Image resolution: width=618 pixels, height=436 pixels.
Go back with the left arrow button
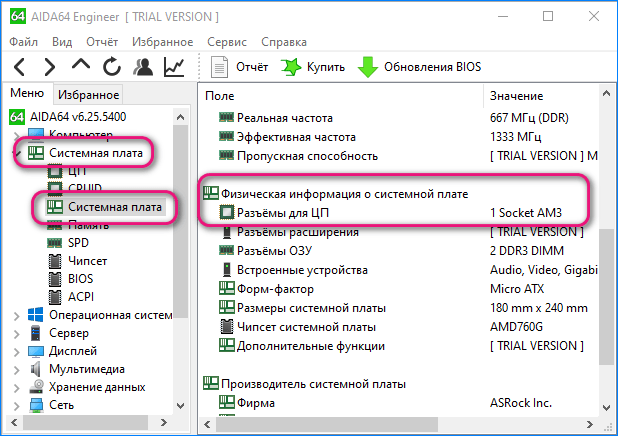tap(20, 67)
